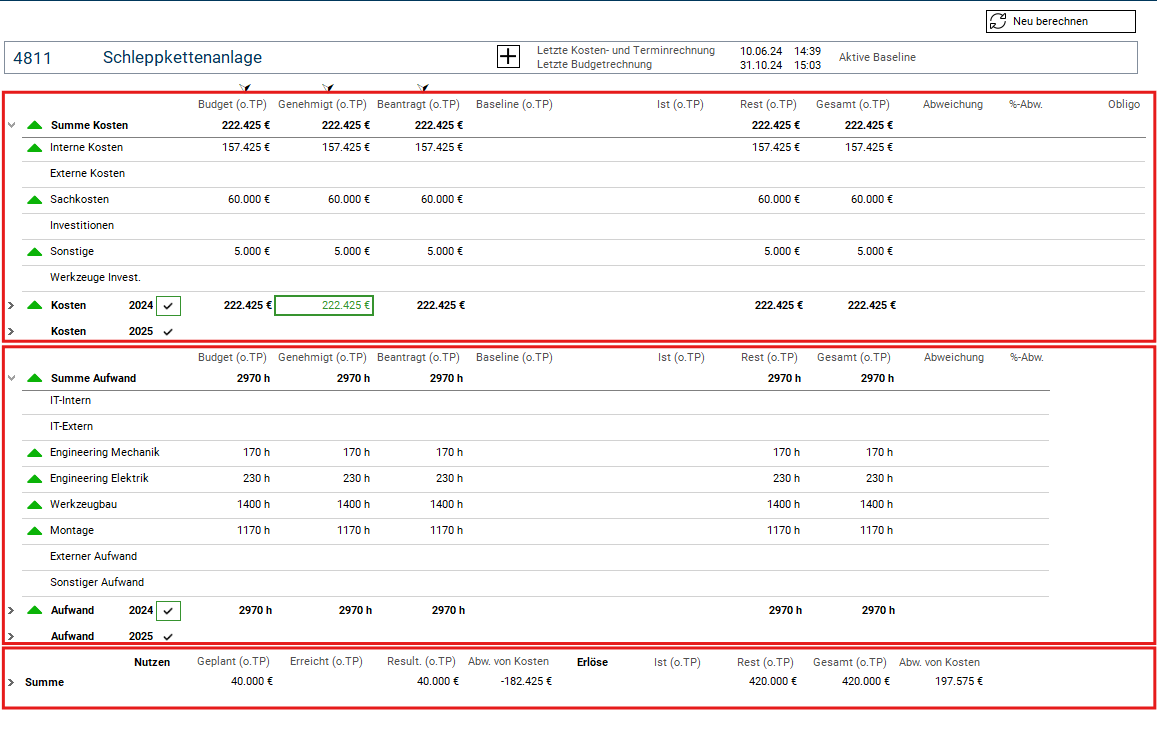
Task: Collapse the Summe Kosten section
Action: pyautogui.click(x=11, y=126)
